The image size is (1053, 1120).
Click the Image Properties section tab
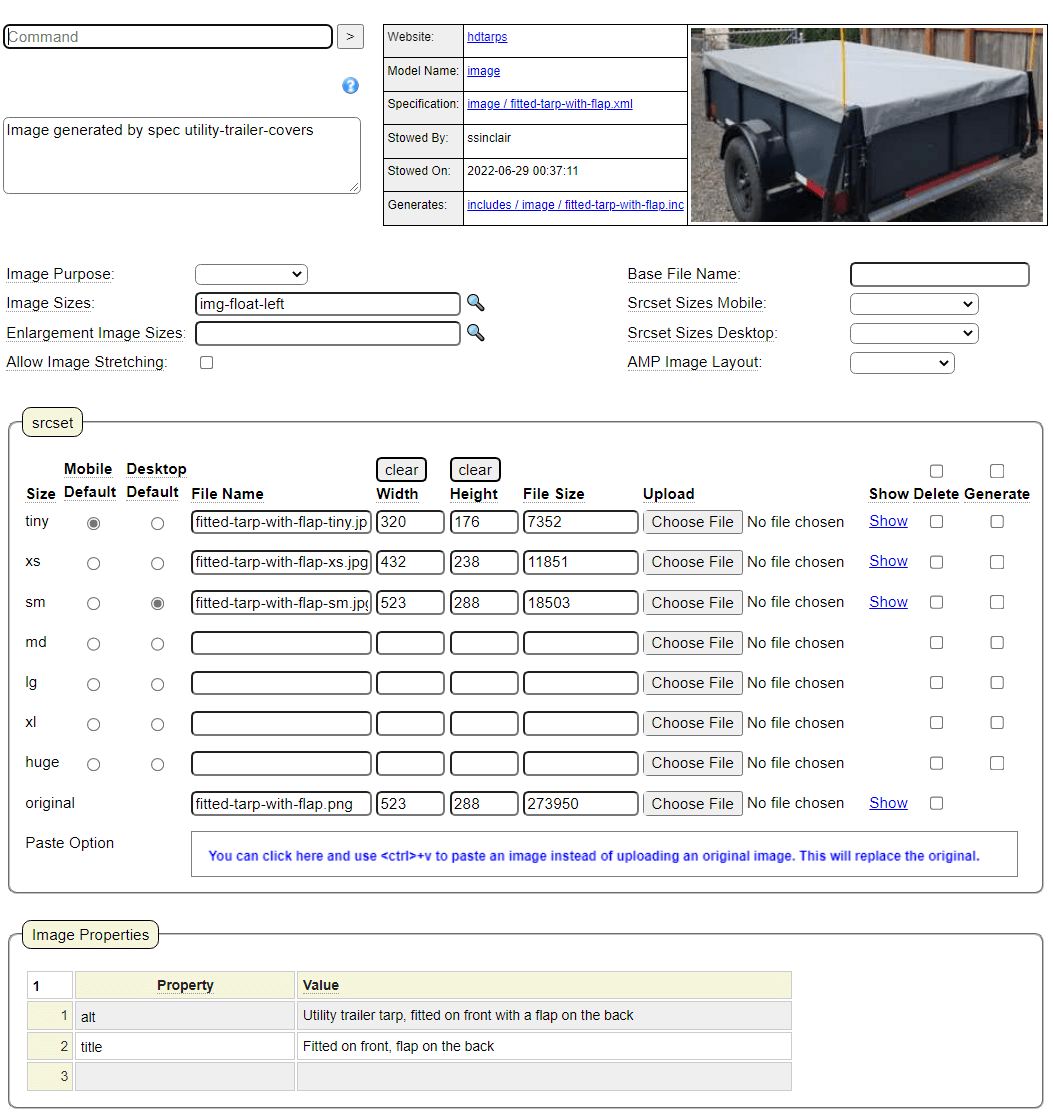coord(90,935)
